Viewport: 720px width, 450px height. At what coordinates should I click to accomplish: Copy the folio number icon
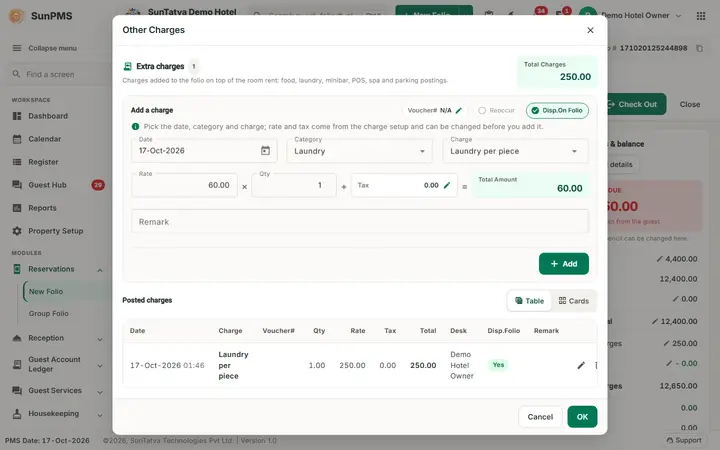699,48
